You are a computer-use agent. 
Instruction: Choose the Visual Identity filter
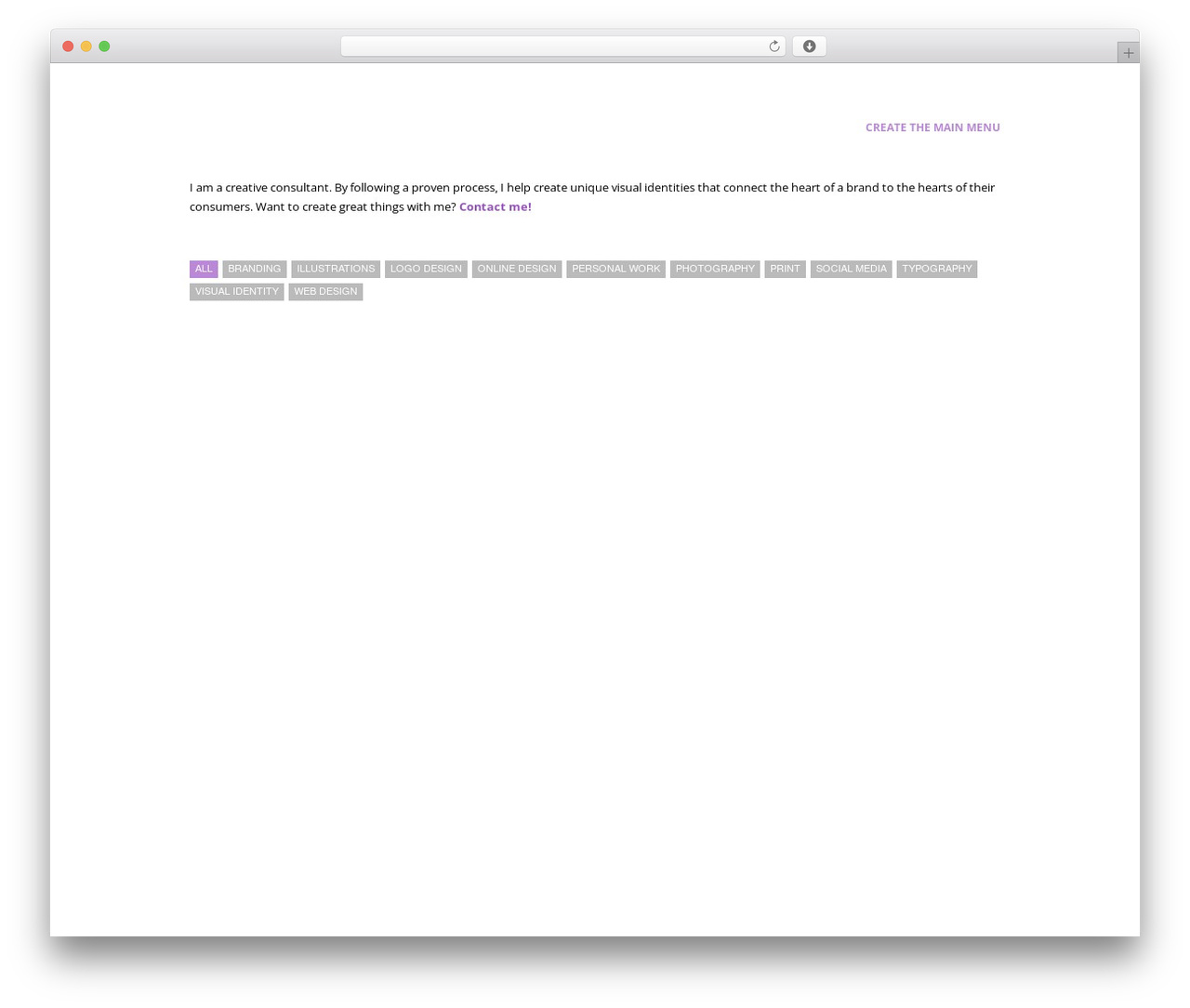point(237,292)
